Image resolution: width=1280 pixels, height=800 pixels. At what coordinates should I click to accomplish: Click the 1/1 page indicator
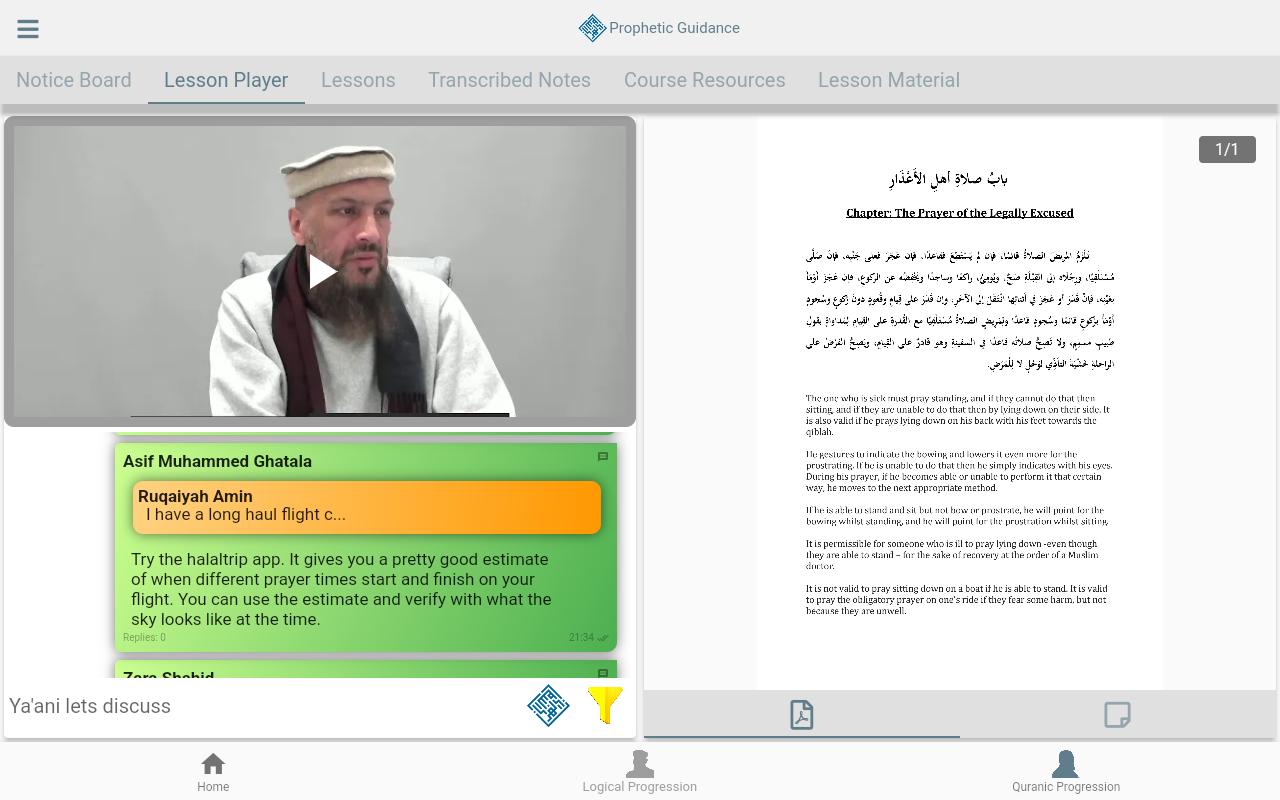pyautogui.click(x=1227, y=149)
